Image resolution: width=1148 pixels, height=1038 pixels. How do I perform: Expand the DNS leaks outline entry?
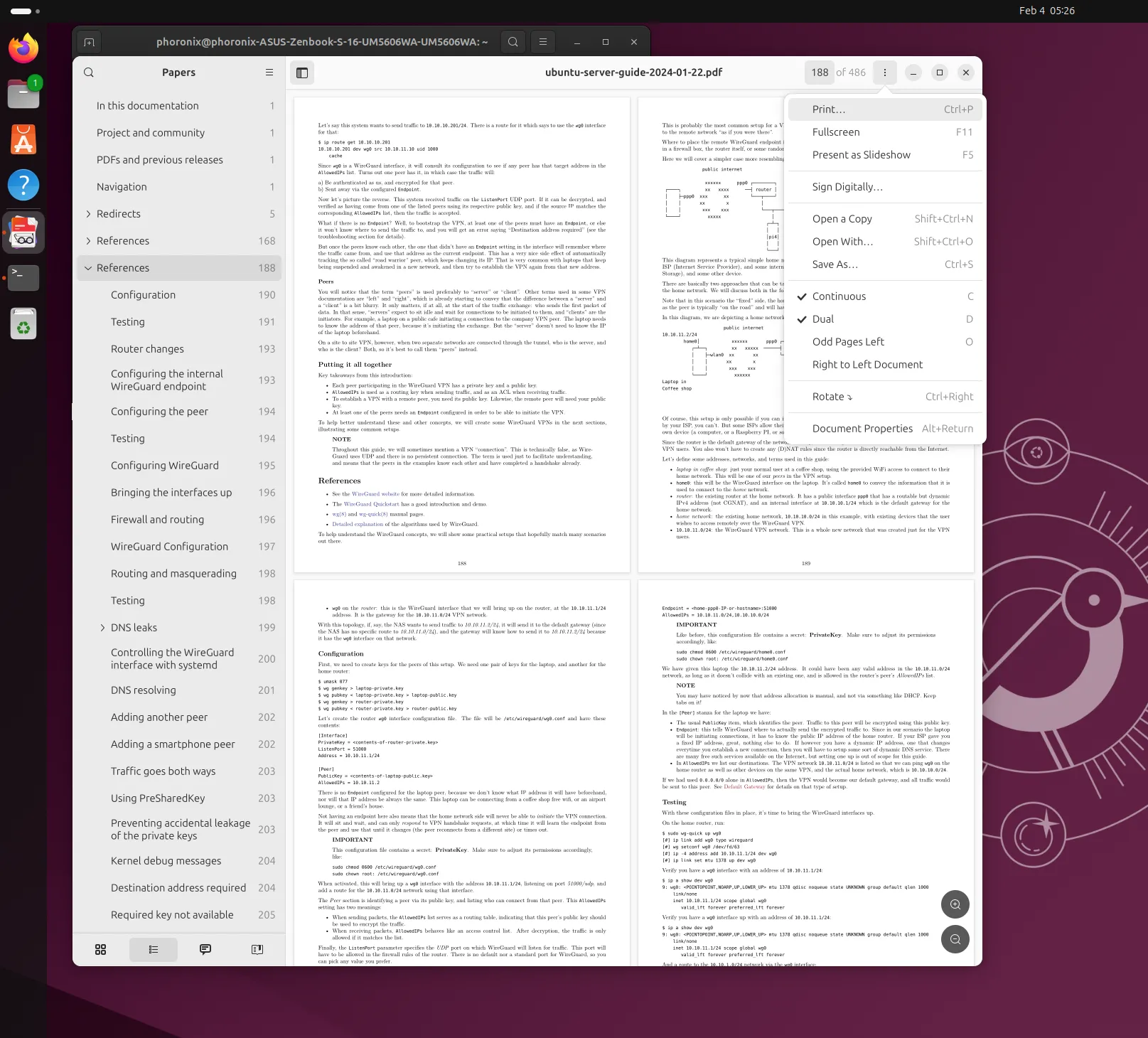tap(102, 628)
